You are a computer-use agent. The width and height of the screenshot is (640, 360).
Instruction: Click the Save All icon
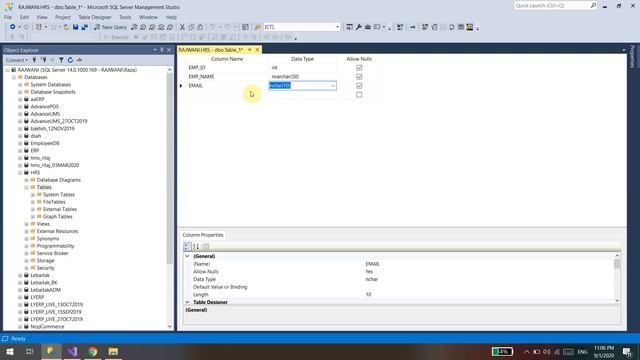coord(84,27)
